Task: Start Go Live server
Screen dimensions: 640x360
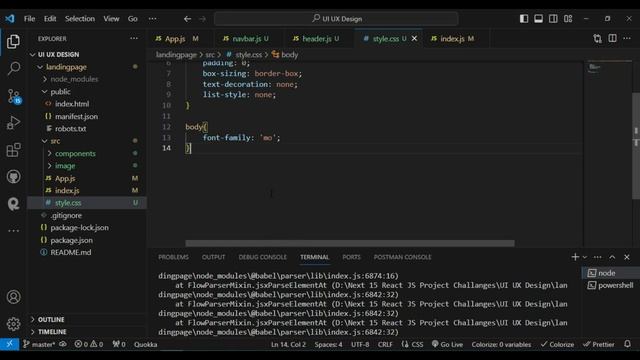Action: 447,344
